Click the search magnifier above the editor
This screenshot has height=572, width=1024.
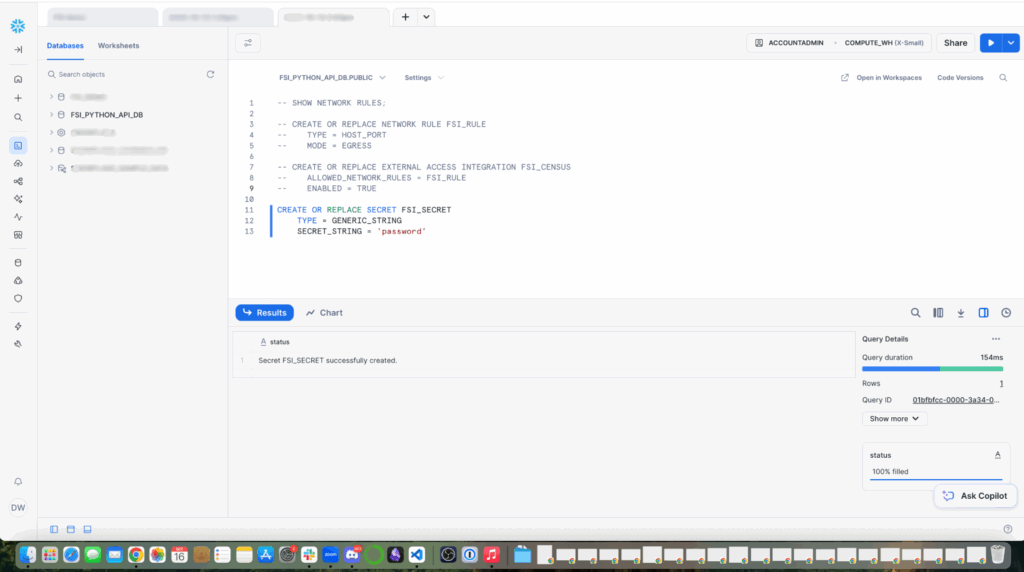tap(1003, 78)
